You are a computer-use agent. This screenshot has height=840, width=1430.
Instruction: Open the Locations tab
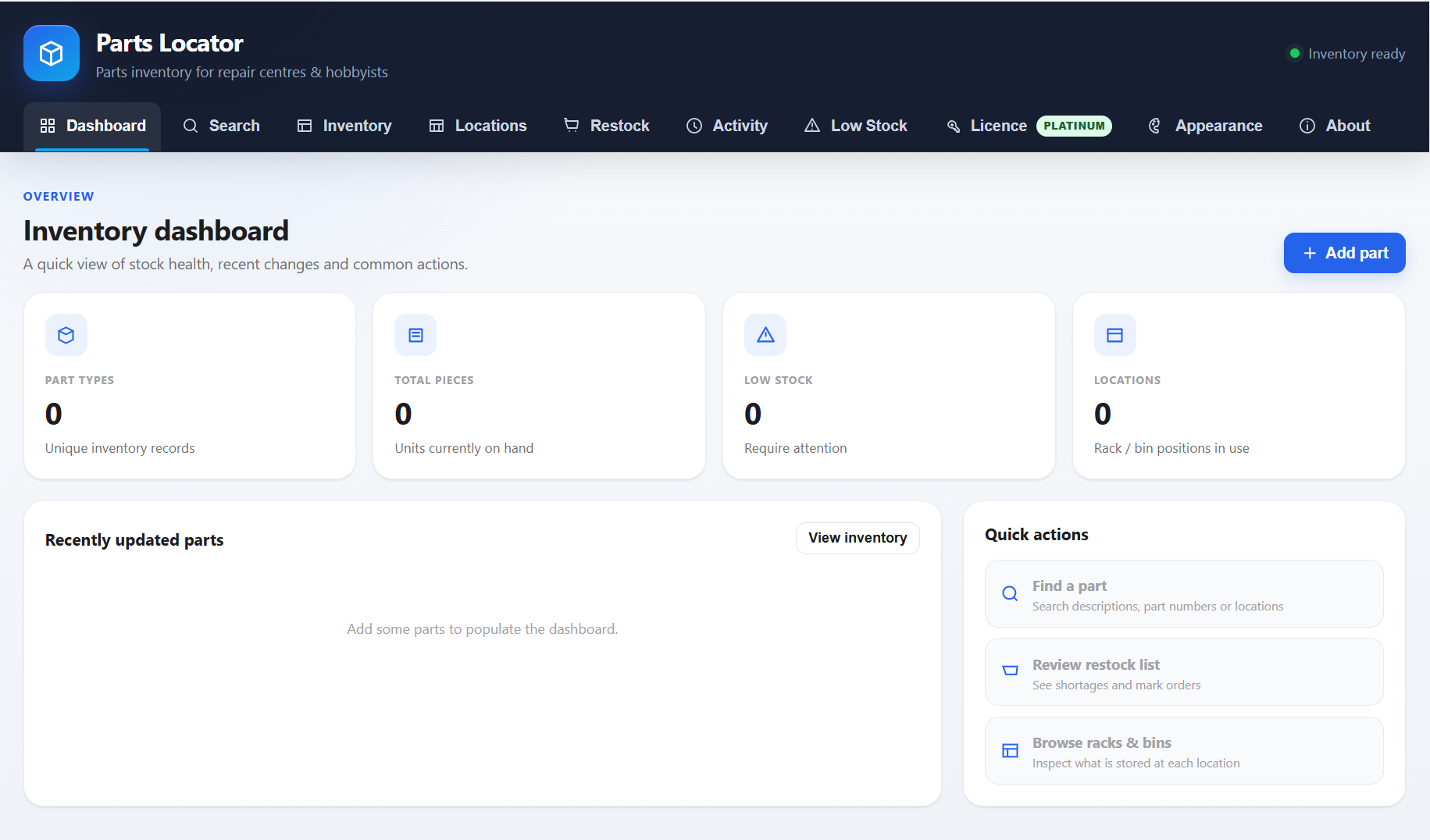(x=478, y=126)
